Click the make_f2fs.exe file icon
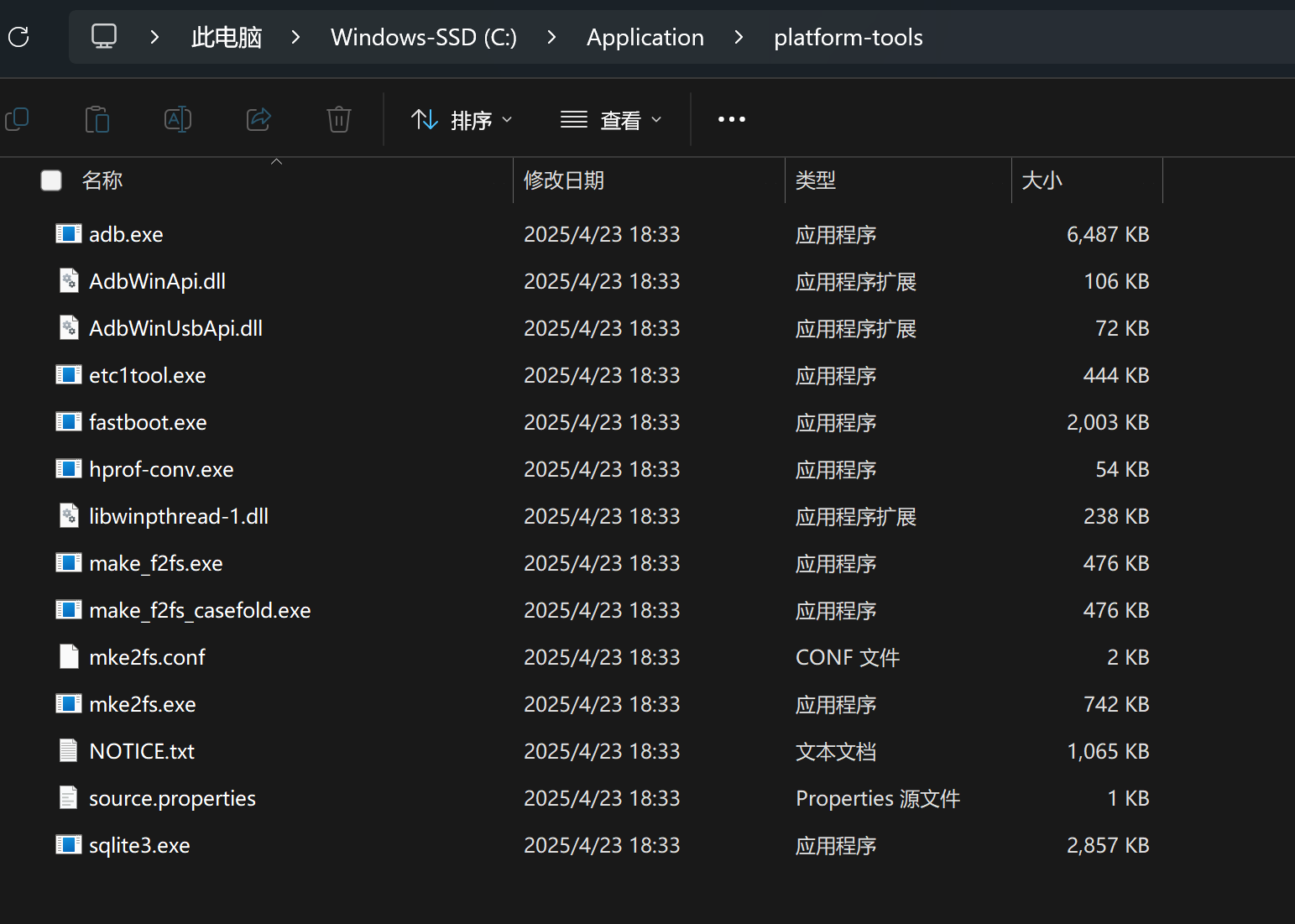The width and height of the screenshot is (1295, 924). (69, 562)
